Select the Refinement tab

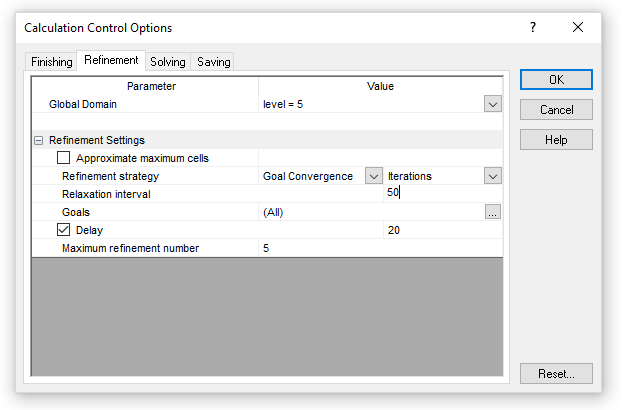111,61
